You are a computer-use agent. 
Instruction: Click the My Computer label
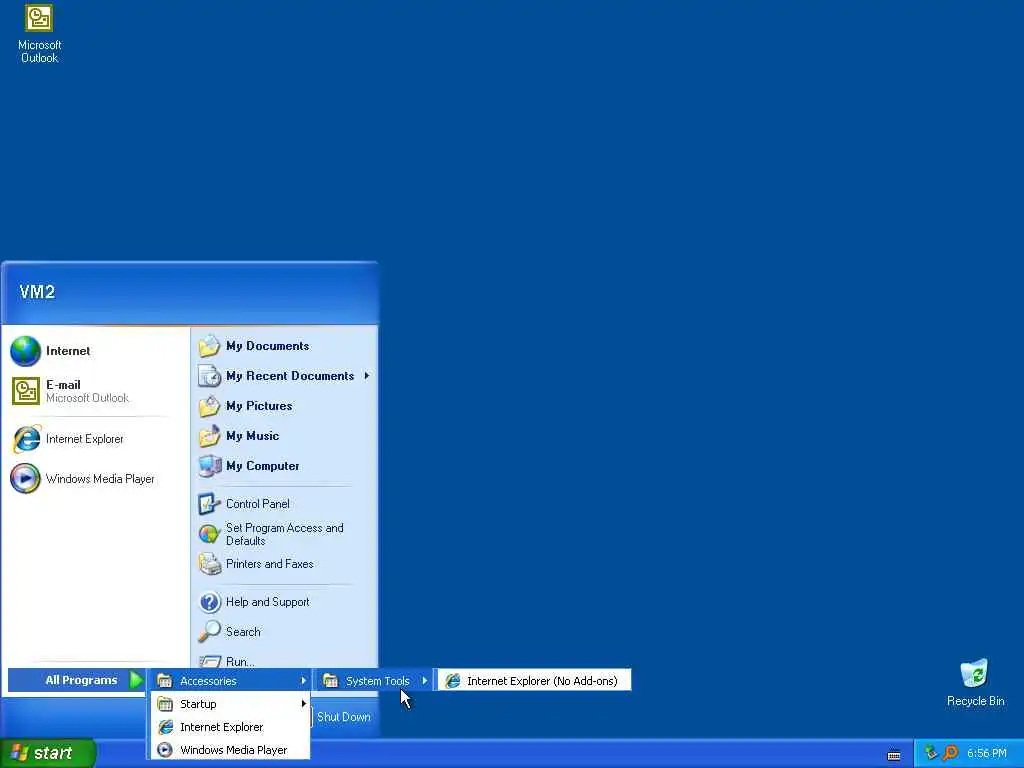click(263, 466)
